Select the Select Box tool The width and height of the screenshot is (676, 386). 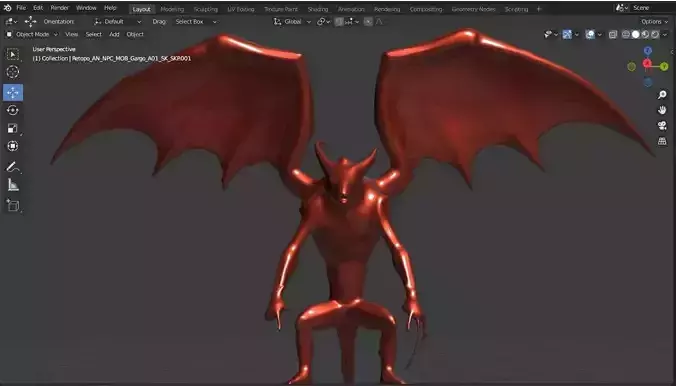click(13, 54)
